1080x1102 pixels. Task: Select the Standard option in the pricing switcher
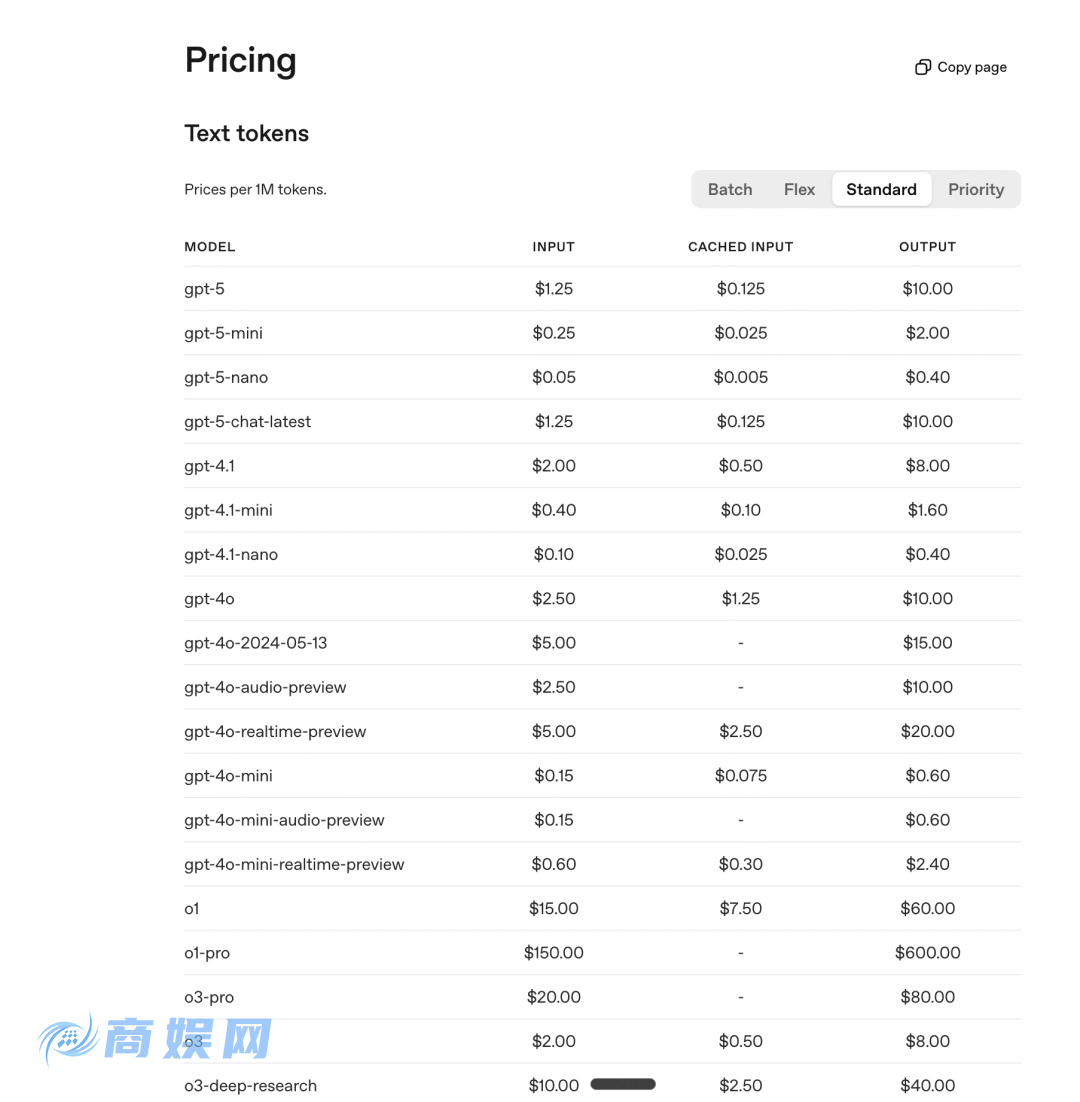(881, 189)
